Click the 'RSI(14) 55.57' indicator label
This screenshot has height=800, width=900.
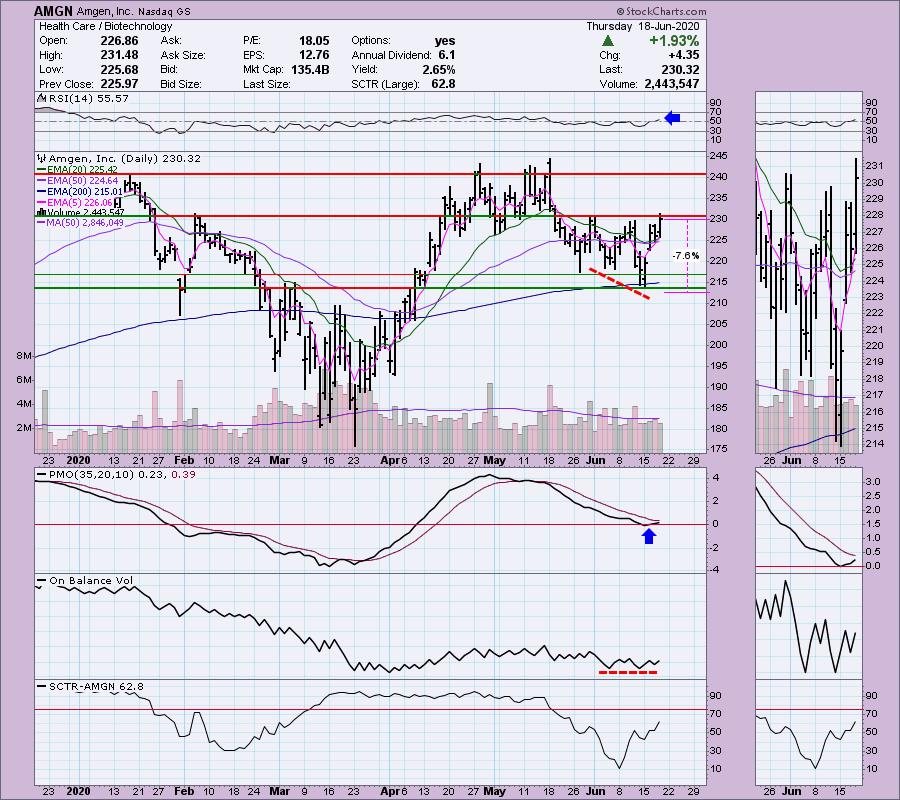point(88,99)
